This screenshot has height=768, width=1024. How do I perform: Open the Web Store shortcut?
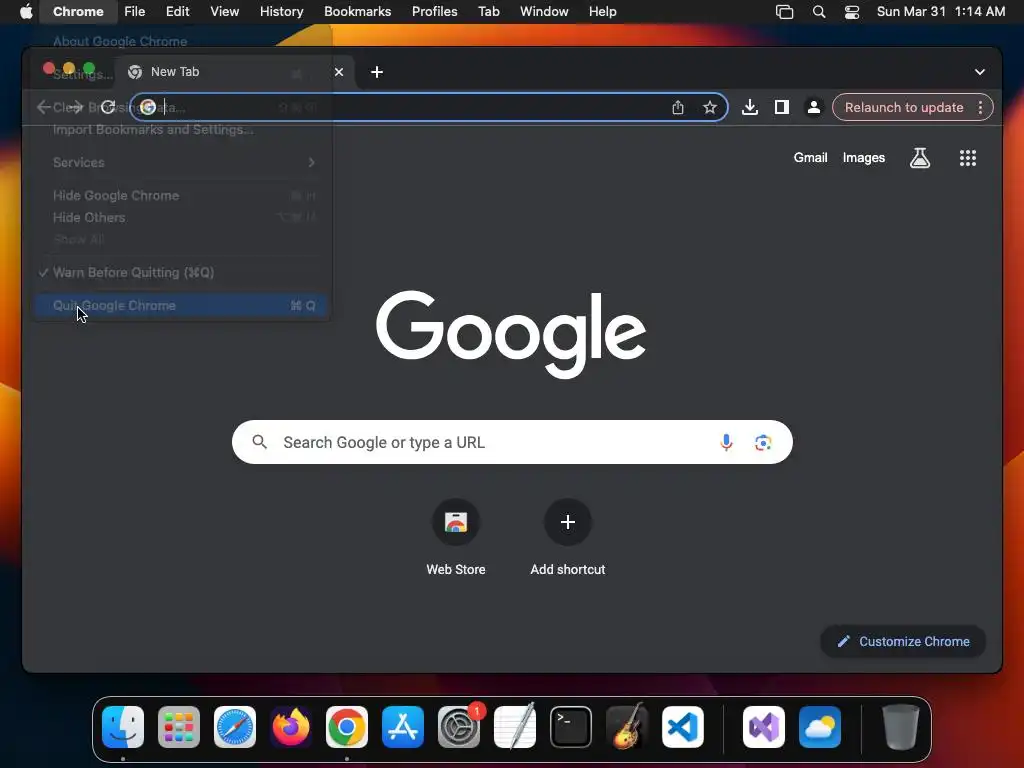click(x=456, y=538)
